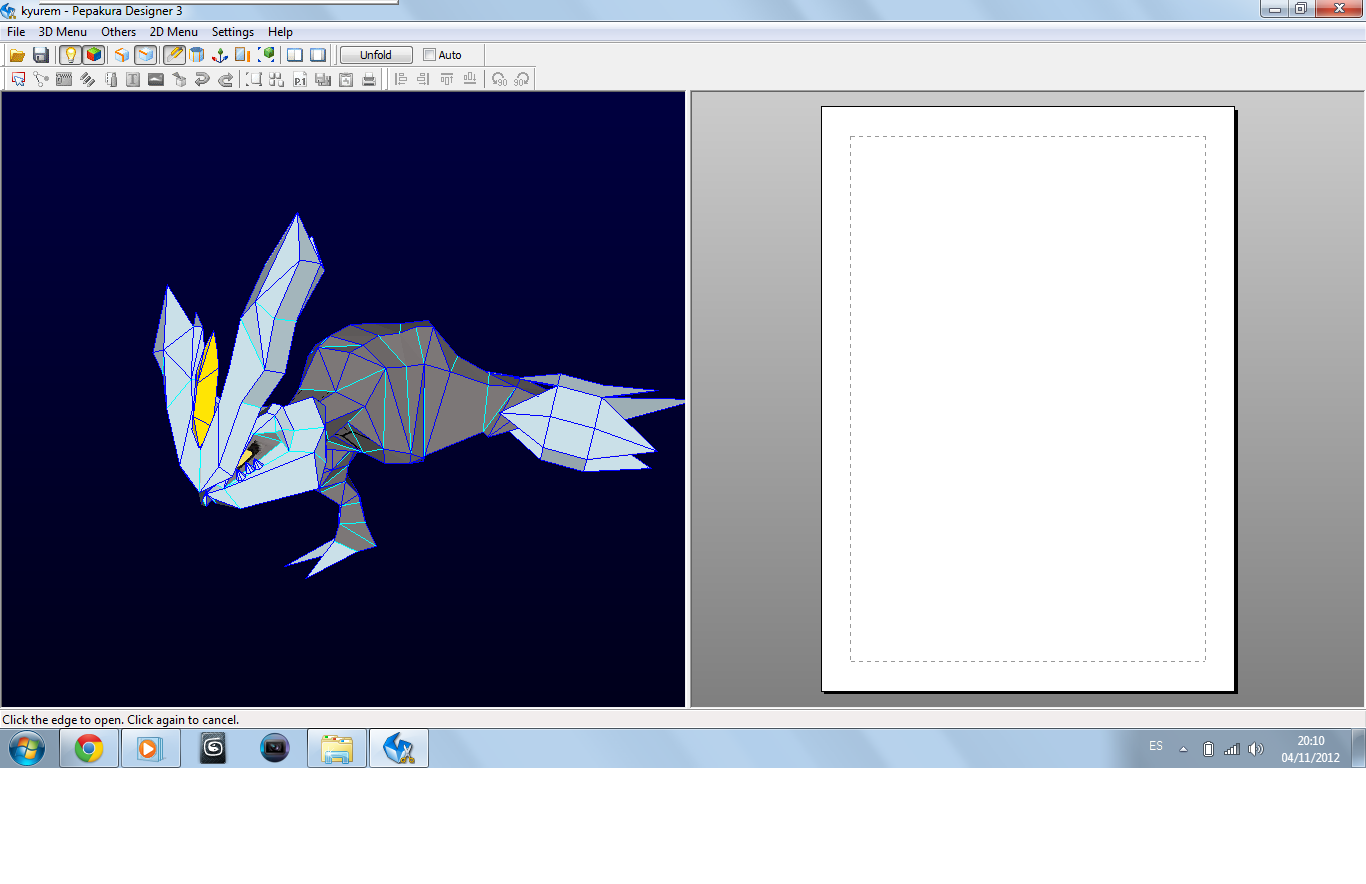The image size is (1366, 884).
Task: Click the 'P.1' page number icon
Action: click(300, 79)
